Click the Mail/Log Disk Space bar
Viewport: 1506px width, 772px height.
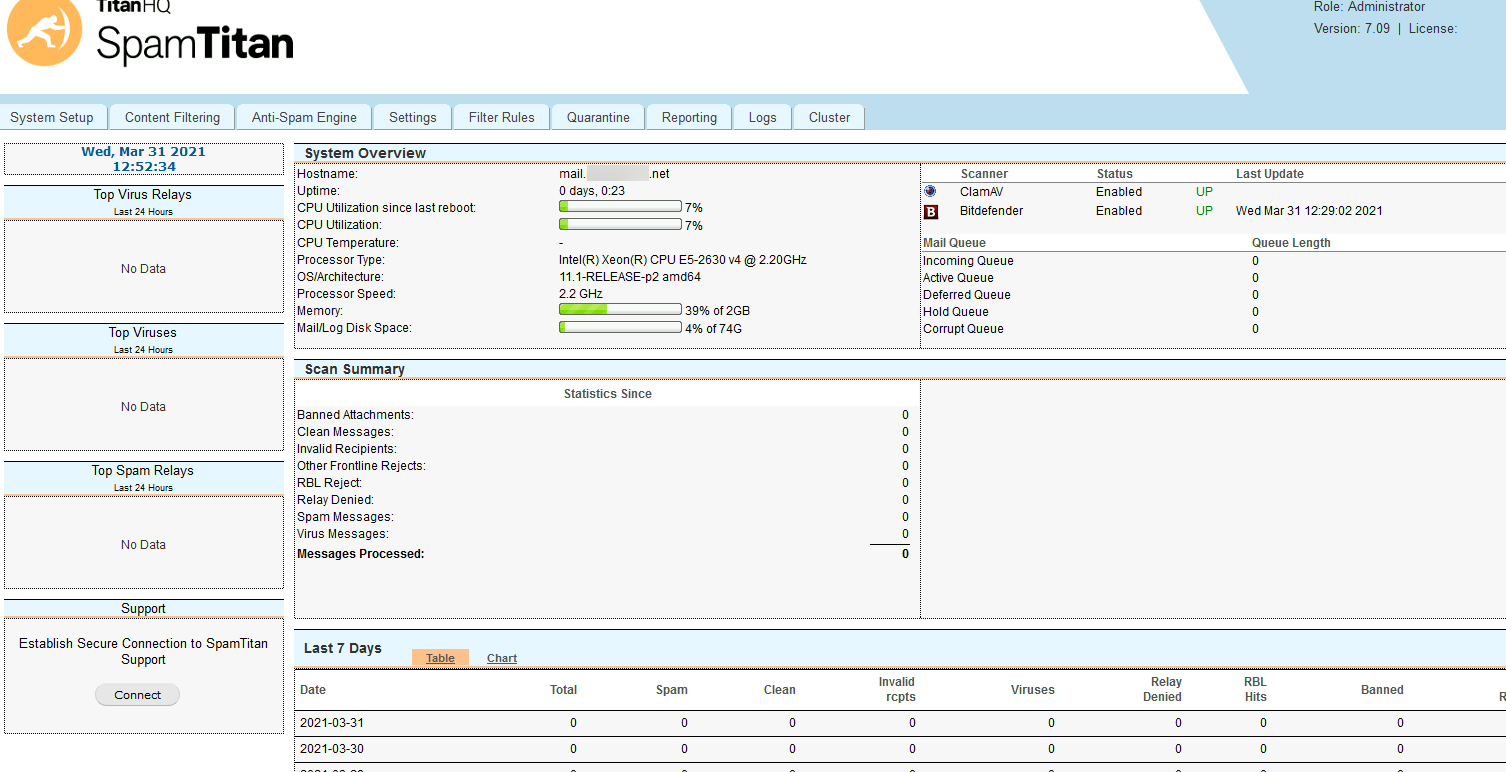pyautogui.click(x=620, y=327)
